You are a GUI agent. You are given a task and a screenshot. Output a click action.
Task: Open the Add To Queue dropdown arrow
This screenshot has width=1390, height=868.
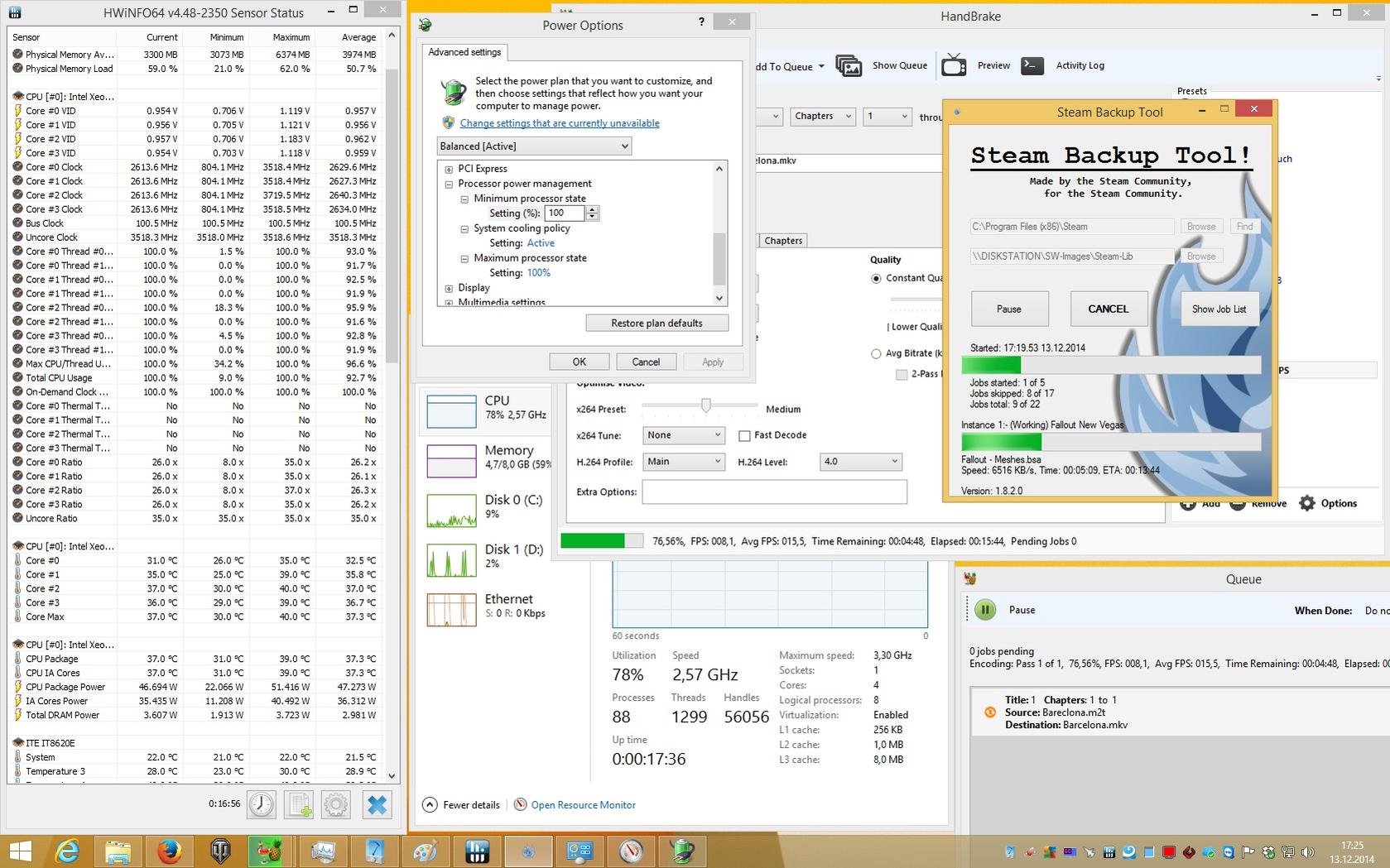coord(821,66)
